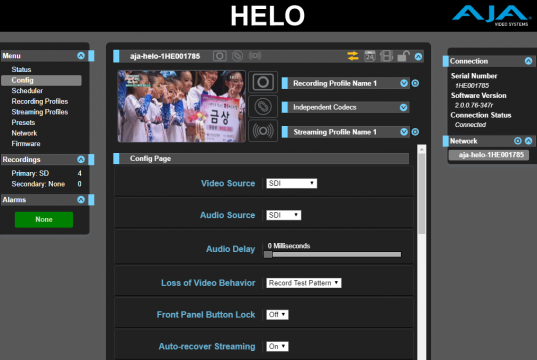
Task: Expand the Independent Codecs dropdown
Action: (x=403, y=108)
